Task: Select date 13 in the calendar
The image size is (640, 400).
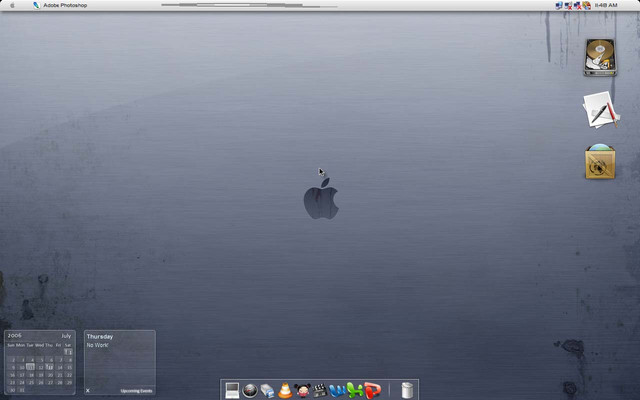Action: click(49, 367)
